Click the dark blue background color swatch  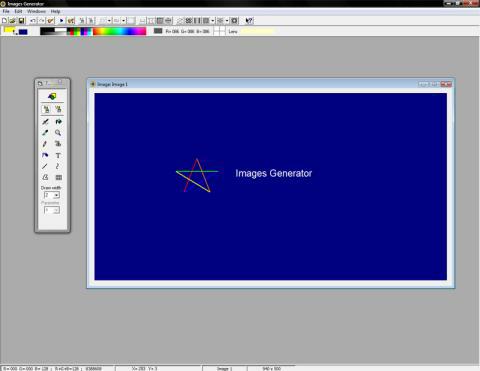tap(23, 32)
